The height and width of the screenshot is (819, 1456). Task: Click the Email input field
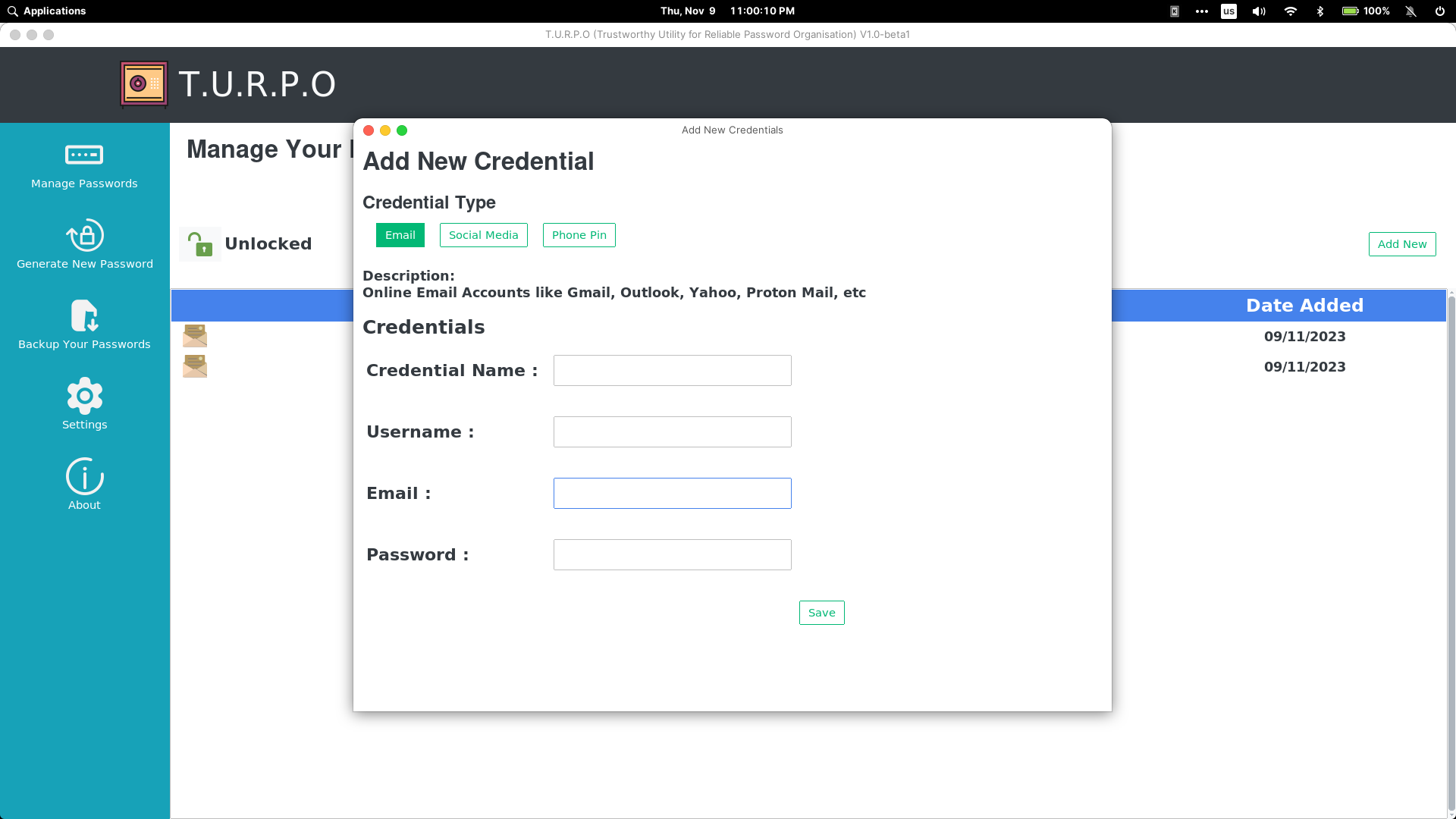671,493
